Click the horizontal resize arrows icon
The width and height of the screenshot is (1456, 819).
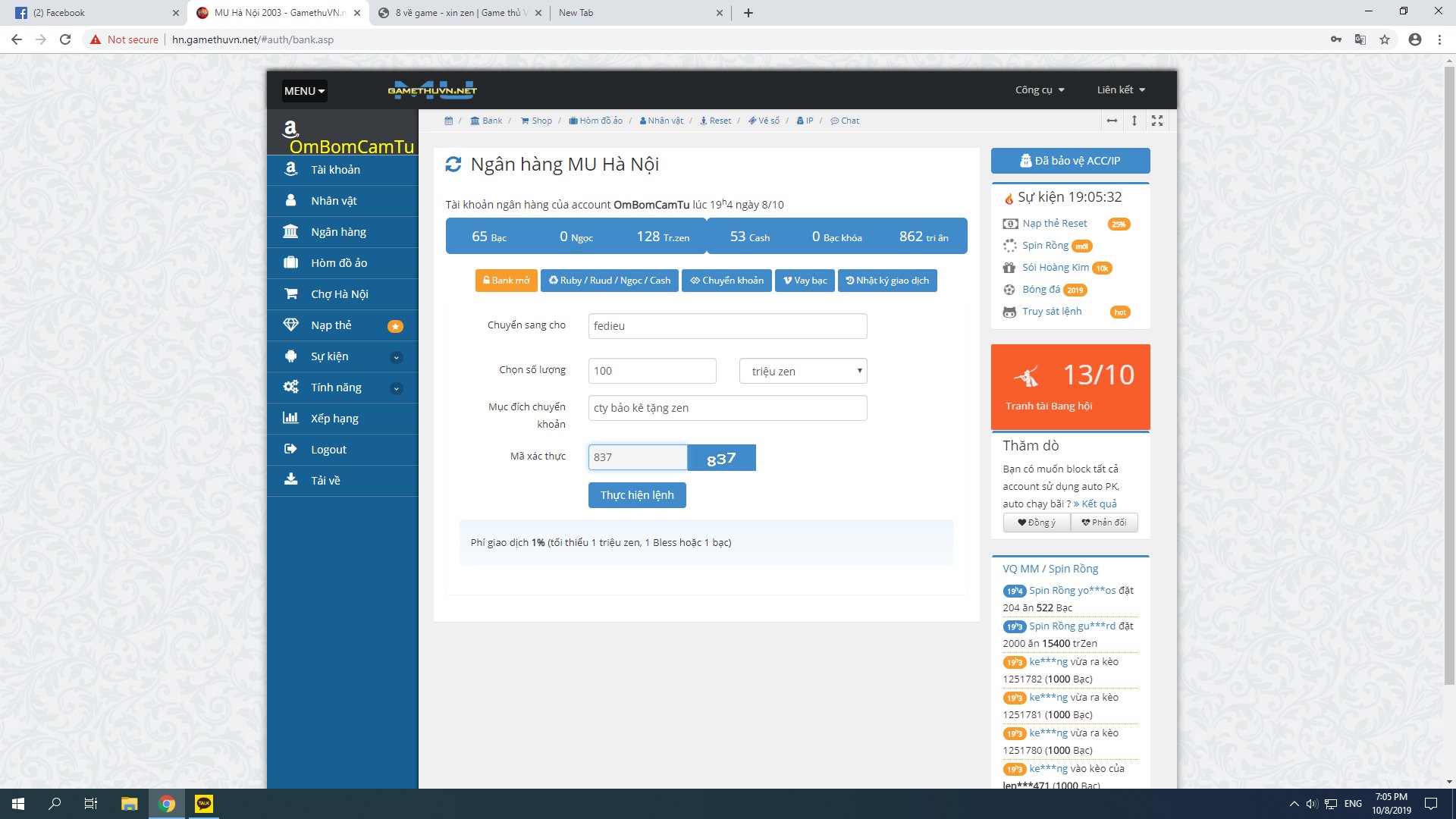click(1112, 121)
